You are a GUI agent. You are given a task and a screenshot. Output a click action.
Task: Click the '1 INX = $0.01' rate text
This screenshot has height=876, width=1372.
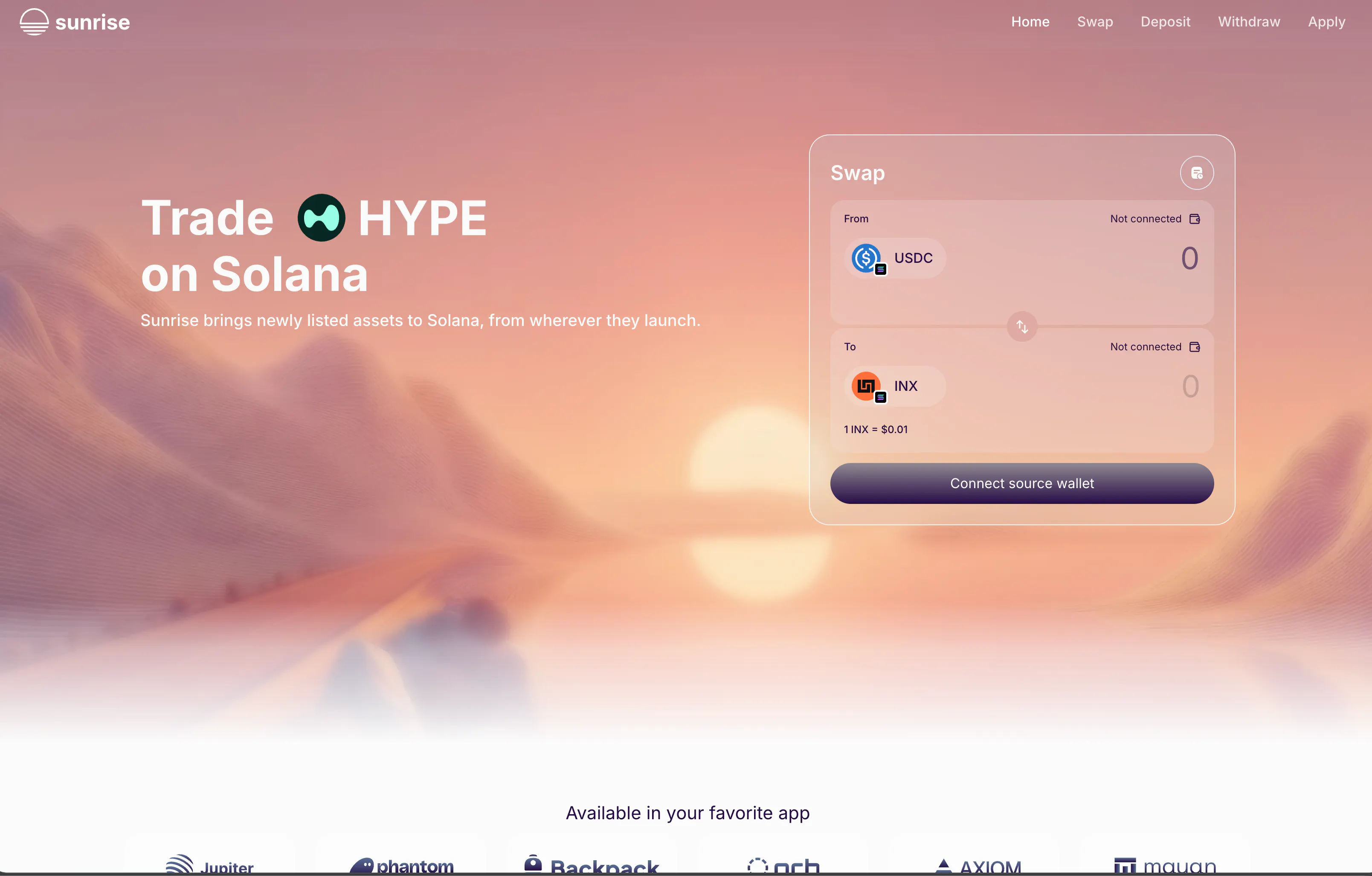pos(876,430)
